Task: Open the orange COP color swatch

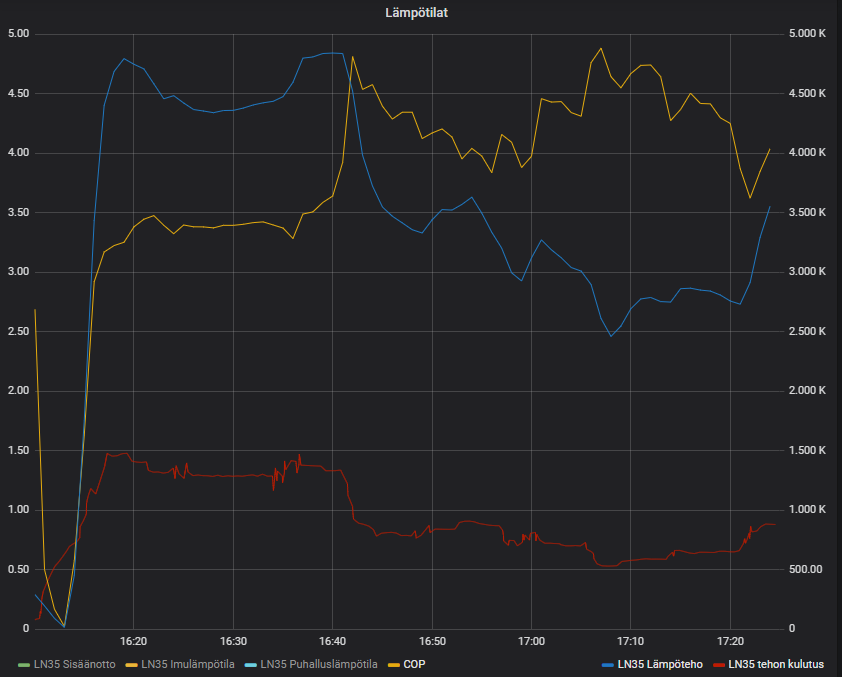Action: (392, 664)
